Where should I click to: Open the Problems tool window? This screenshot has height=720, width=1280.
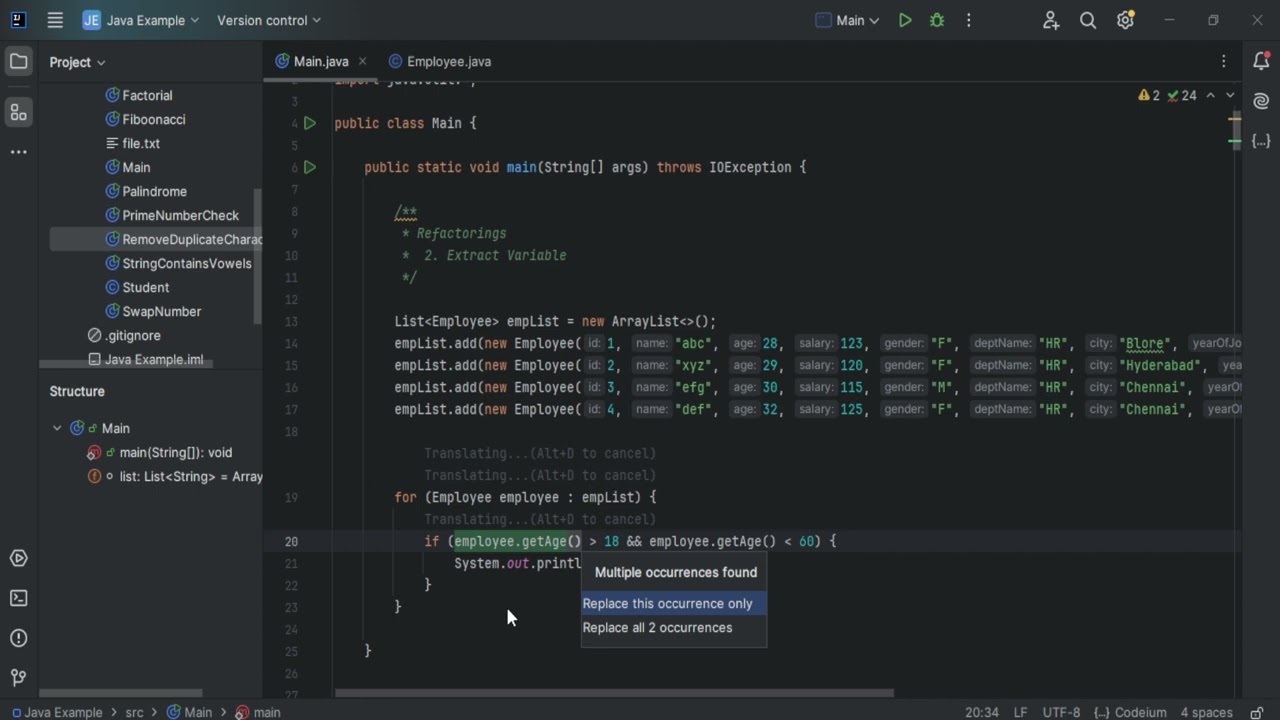[x=18, y=638]
